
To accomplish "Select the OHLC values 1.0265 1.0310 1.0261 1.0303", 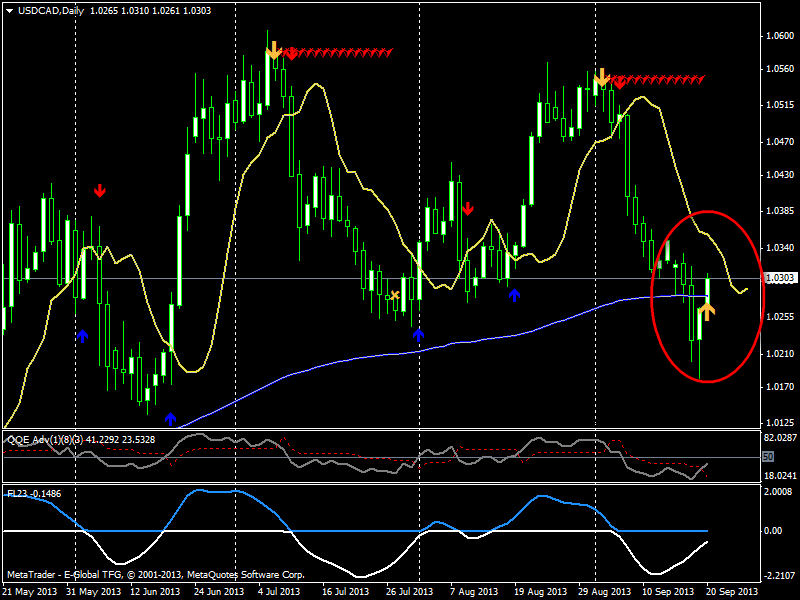I will point(151,11).
